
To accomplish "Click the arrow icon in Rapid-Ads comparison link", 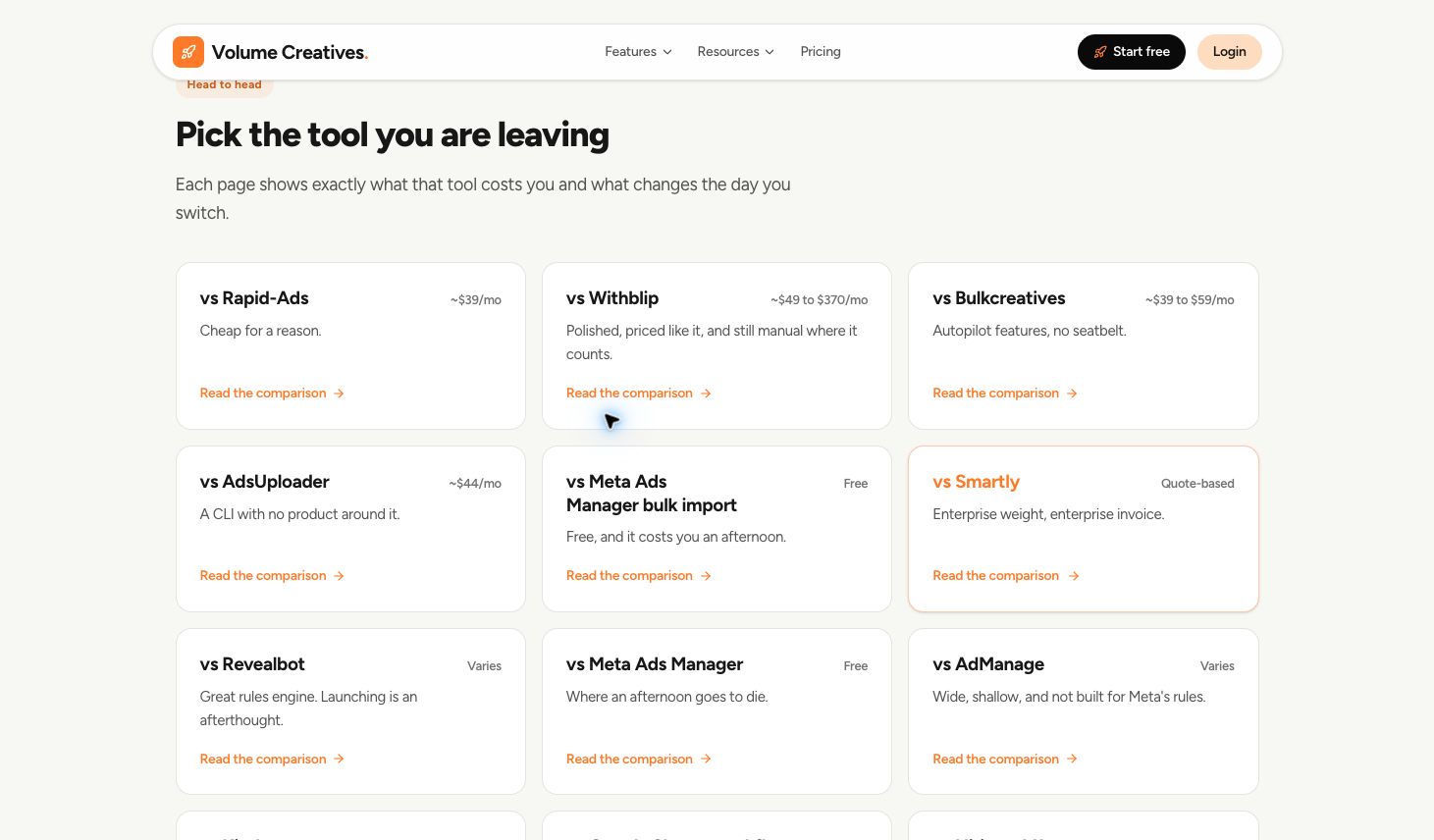I will (339, 394).
